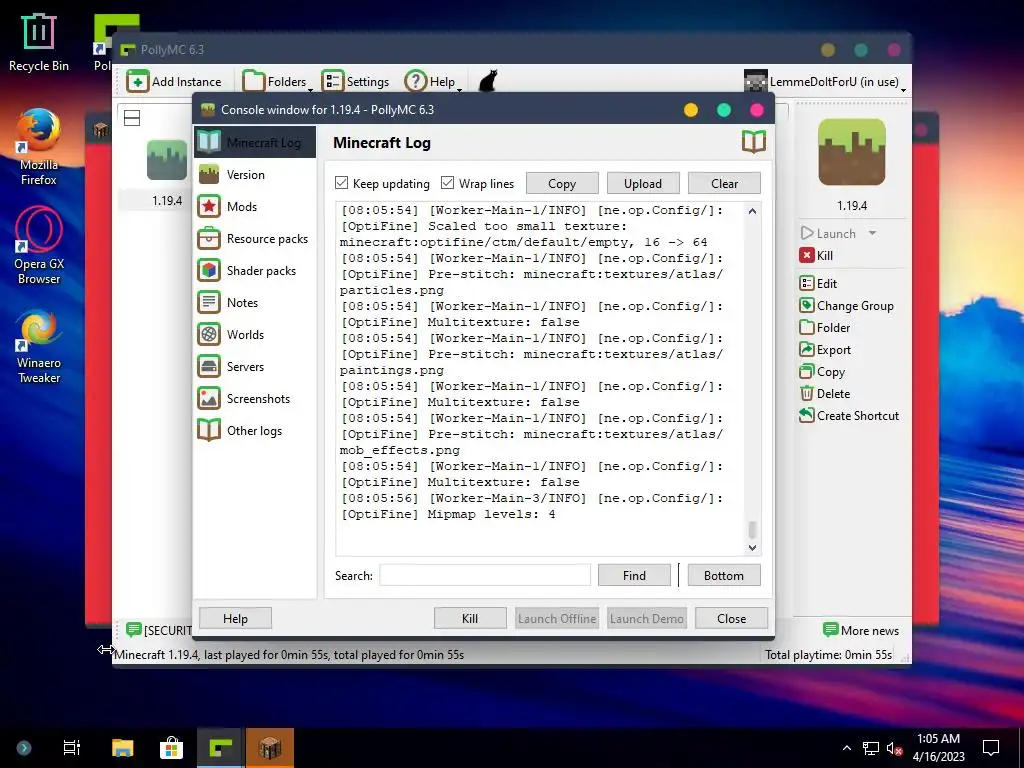Toggle the Wrap lines checkbox

coord(447,183)
